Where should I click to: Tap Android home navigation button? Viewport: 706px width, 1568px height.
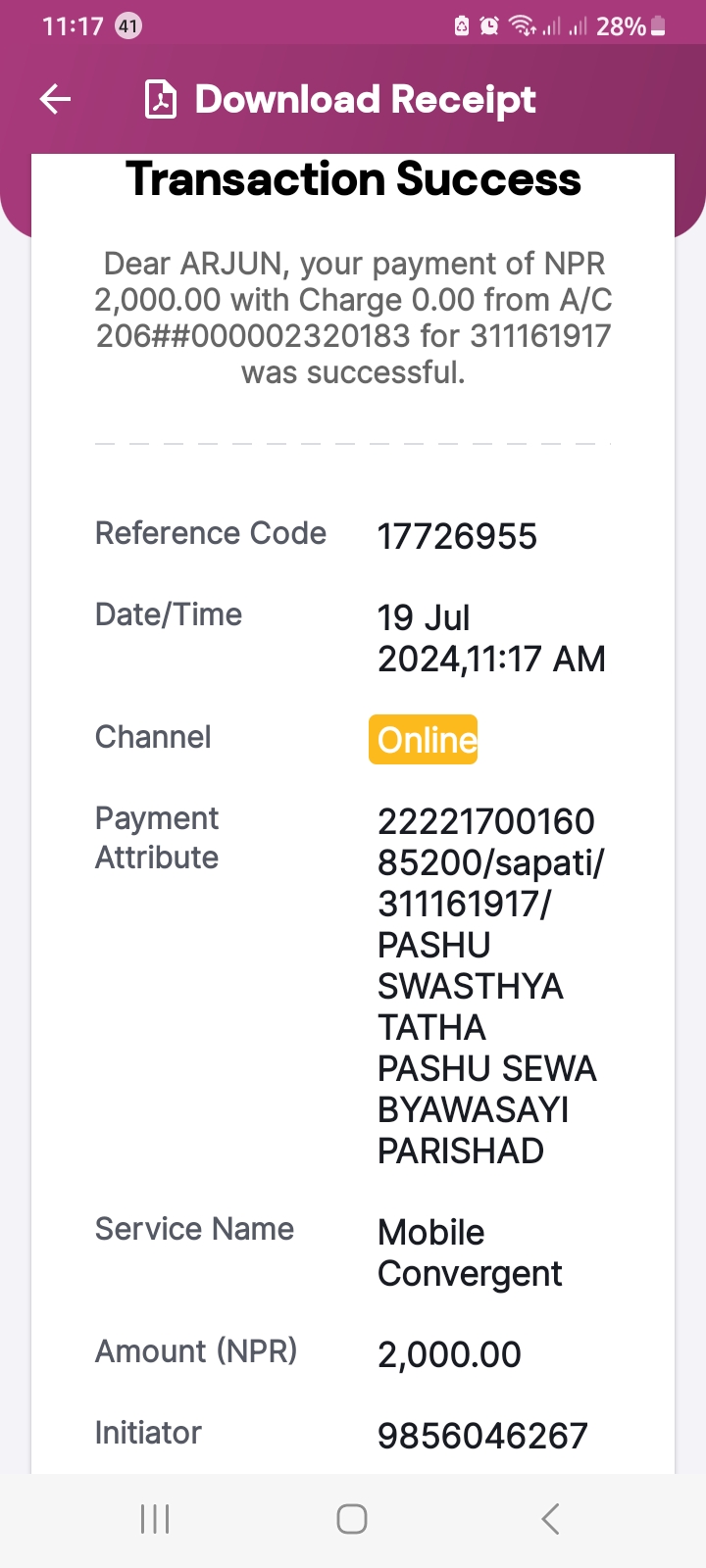[x=352, y=1519]
